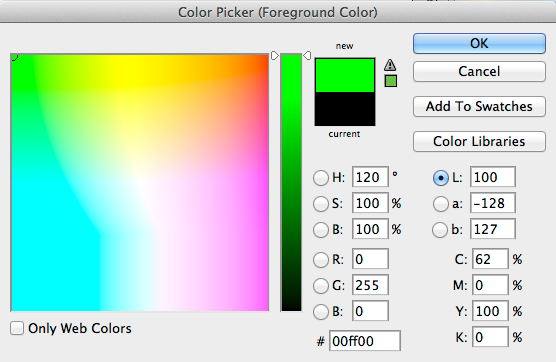This screenshot has width=556, height=362.
Task: Enable the Only Web Colors checkbox
Action: (x=17, y=328)
